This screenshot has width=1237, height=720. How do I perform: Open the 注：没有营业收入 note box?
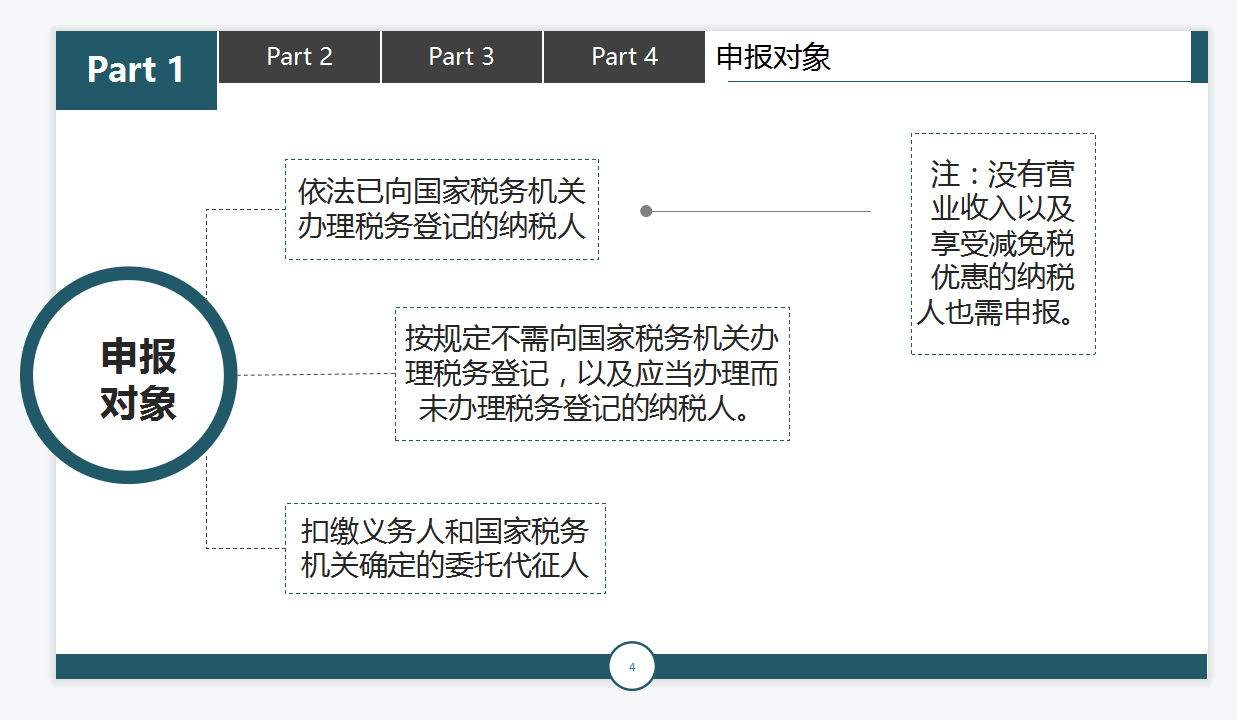tap(1002, 243)
